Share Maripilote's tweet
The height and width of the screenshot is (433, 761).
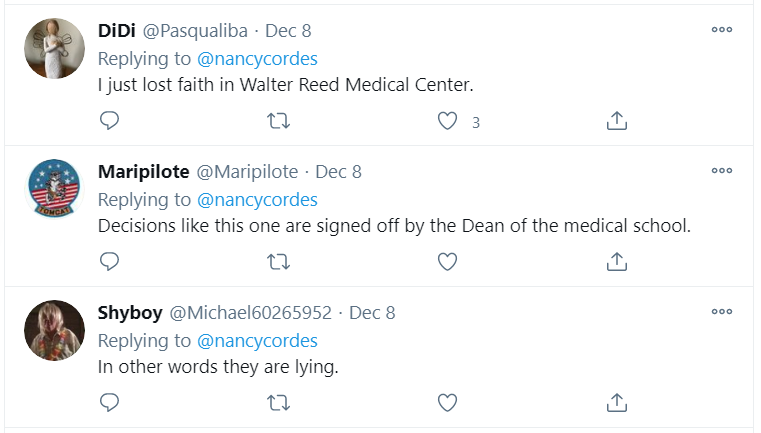point(617,262)
